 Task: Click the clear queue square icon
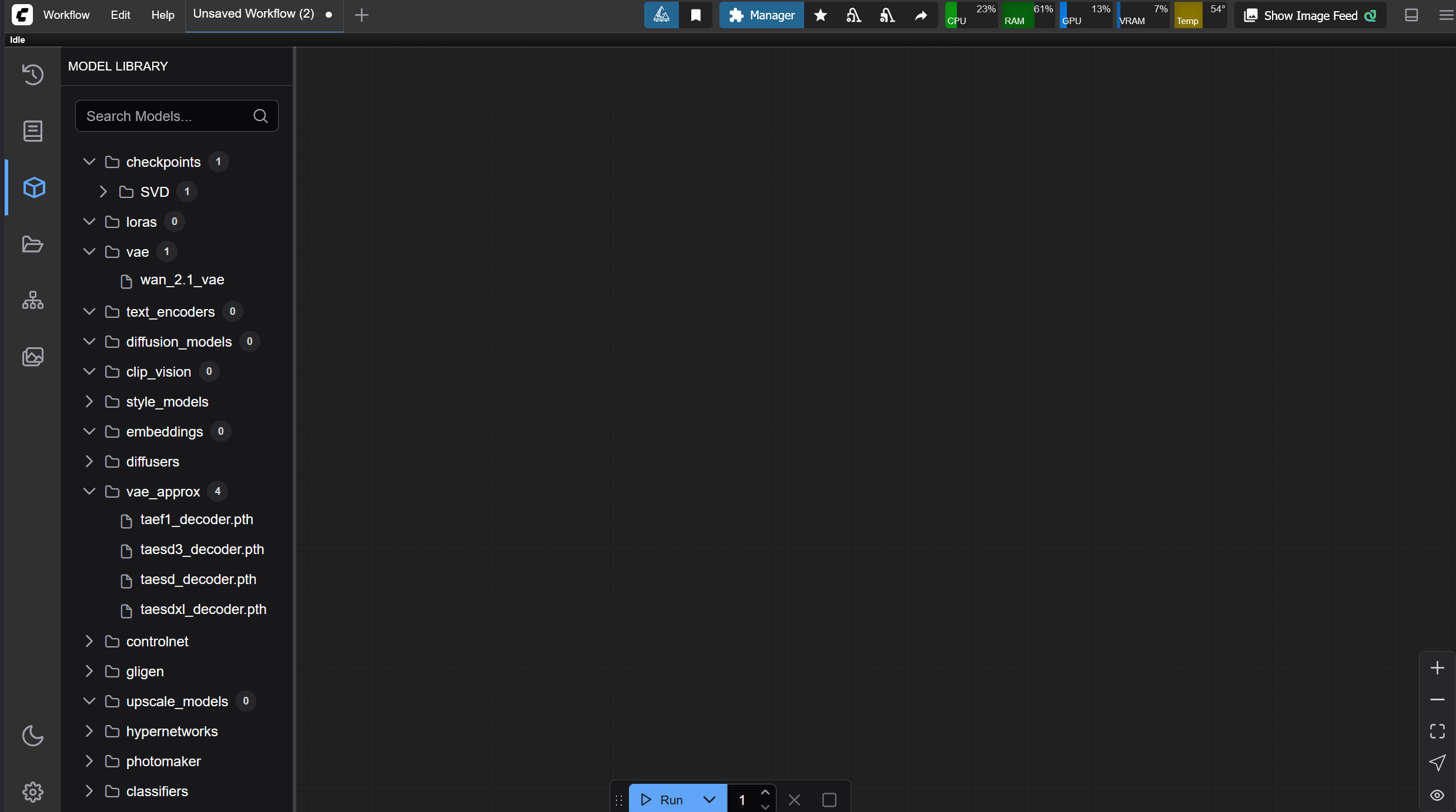(x=829, y=799)
